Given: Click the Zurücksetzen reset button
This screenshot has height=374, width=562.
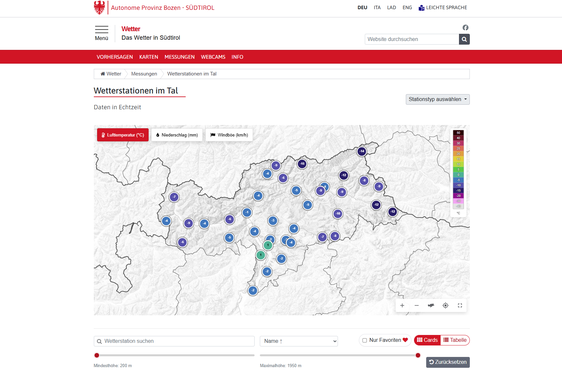Looking at the screenshot, I should [x=448, y=362].
